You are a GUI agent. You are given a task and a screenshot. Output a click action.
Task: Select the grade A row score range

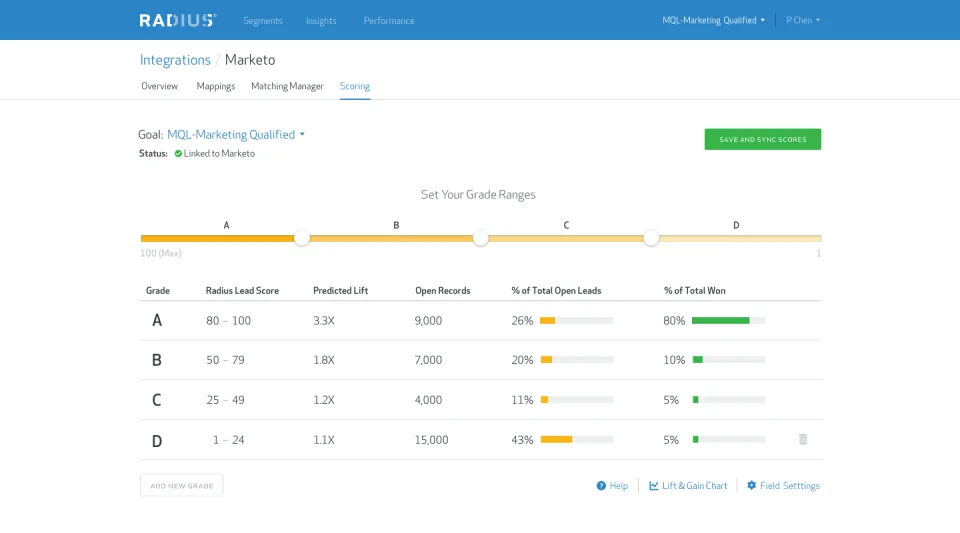tap(228, 321)
